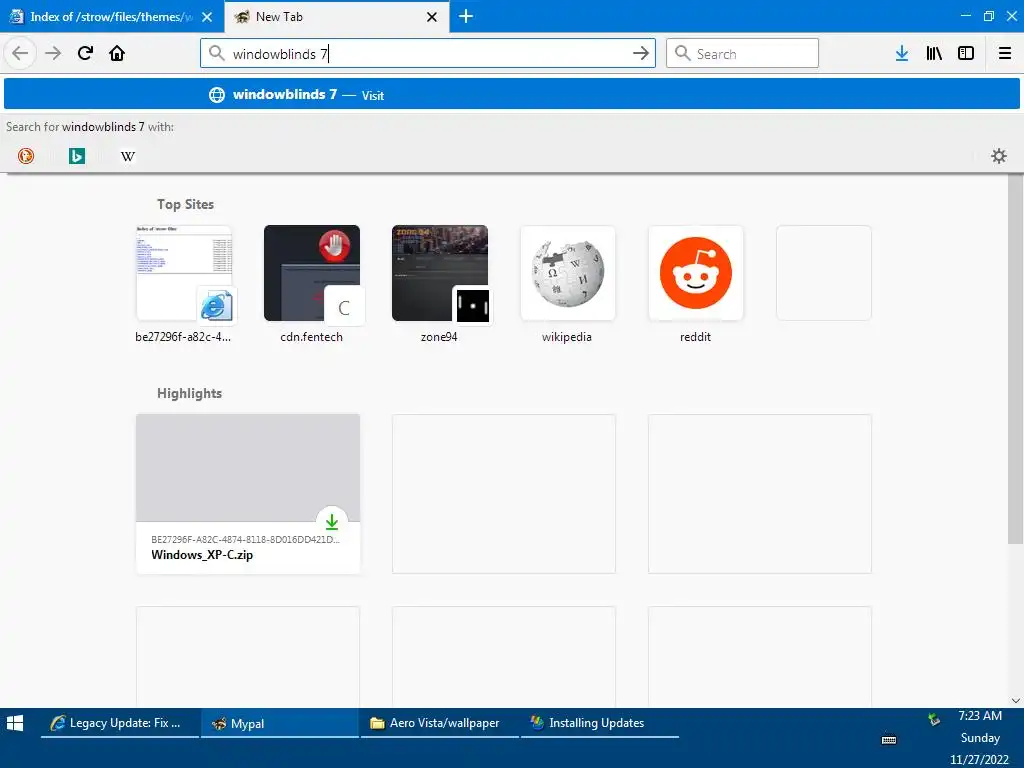Select the Mypal taskbar button
The image size is (1024, 768).
tap(280, 723)
